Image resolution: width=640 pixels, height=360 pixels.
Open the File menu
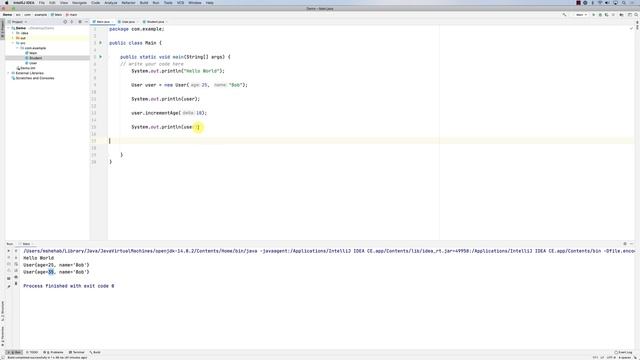[42, 3]
